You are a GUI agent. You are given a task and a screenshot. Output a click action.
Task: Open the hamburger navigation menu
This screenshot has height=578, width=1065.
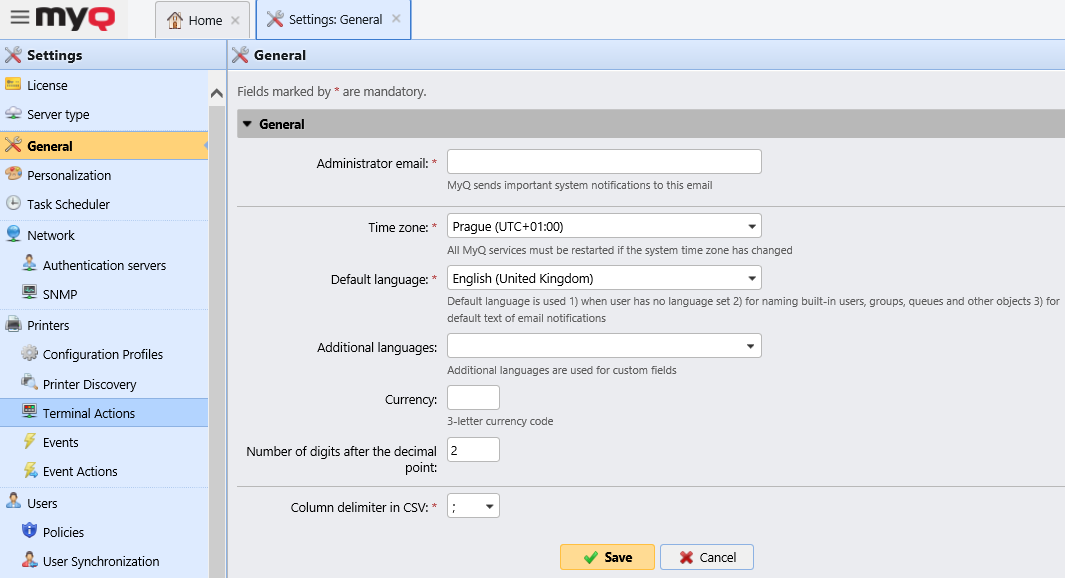coord(16,18)
